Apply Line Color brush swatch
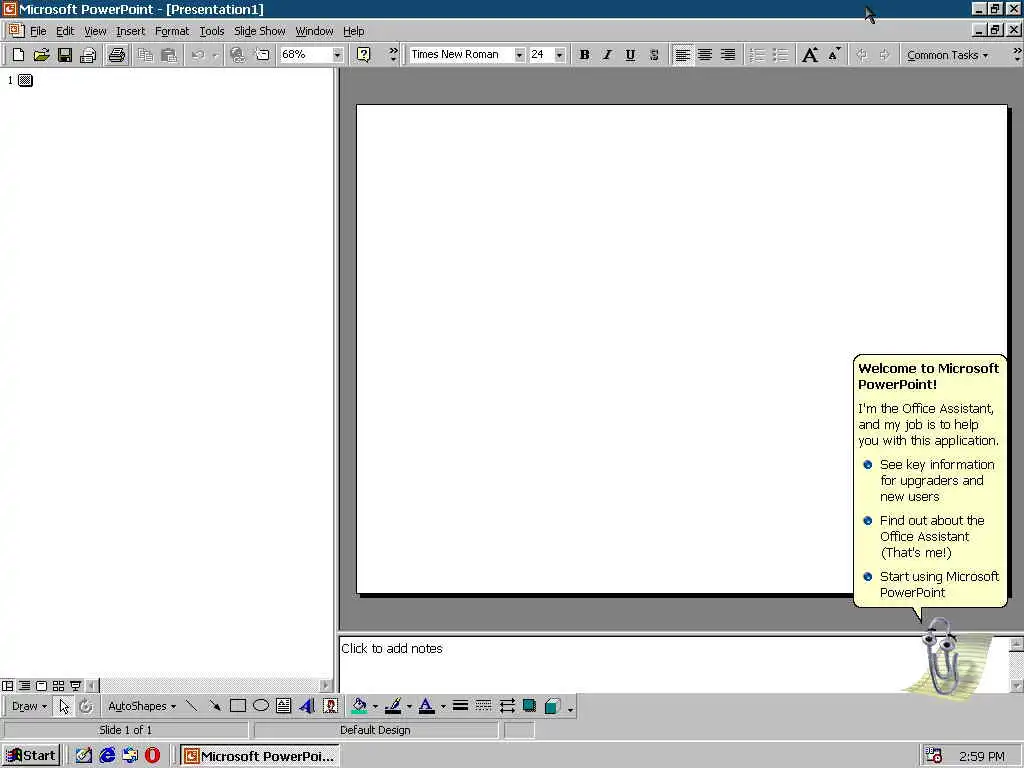The width and height of the screenshot is (1024, 768). point(393,706)
